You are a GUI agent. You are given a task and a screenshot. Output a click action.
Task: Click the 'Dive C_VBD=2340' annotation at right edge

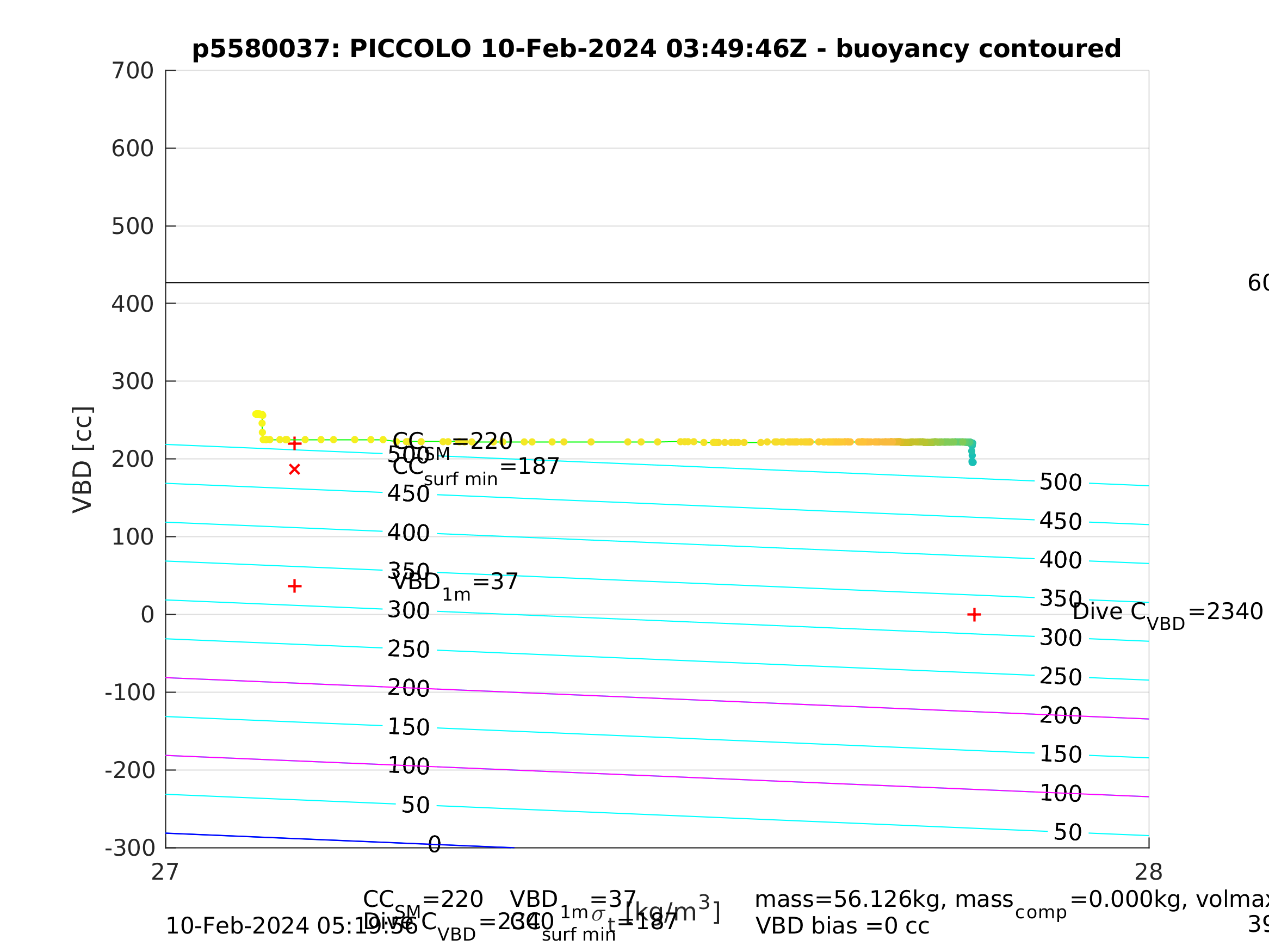[1167, 617]
